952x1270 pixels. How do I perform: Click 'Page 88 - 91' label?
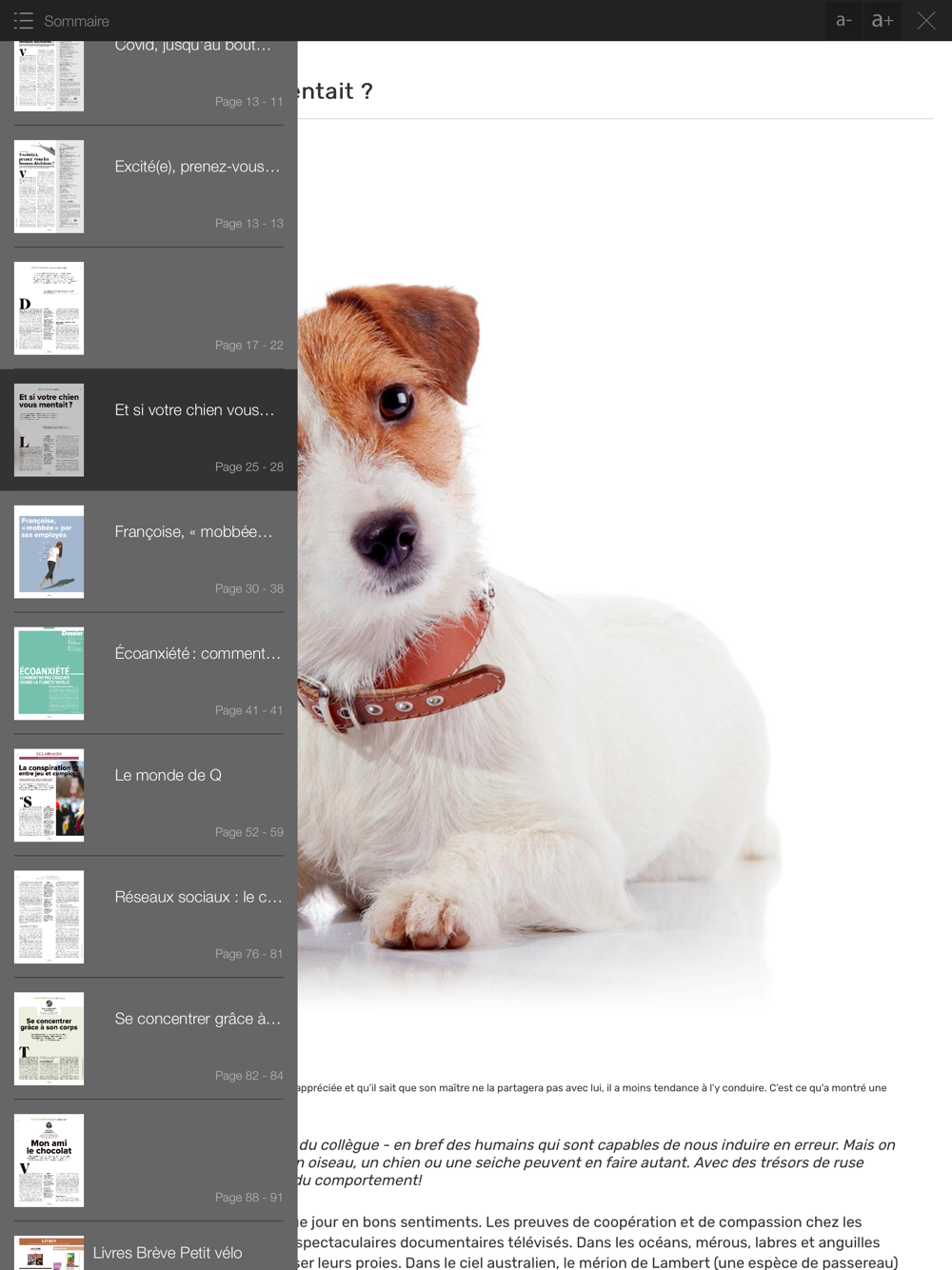point(248,1199)
